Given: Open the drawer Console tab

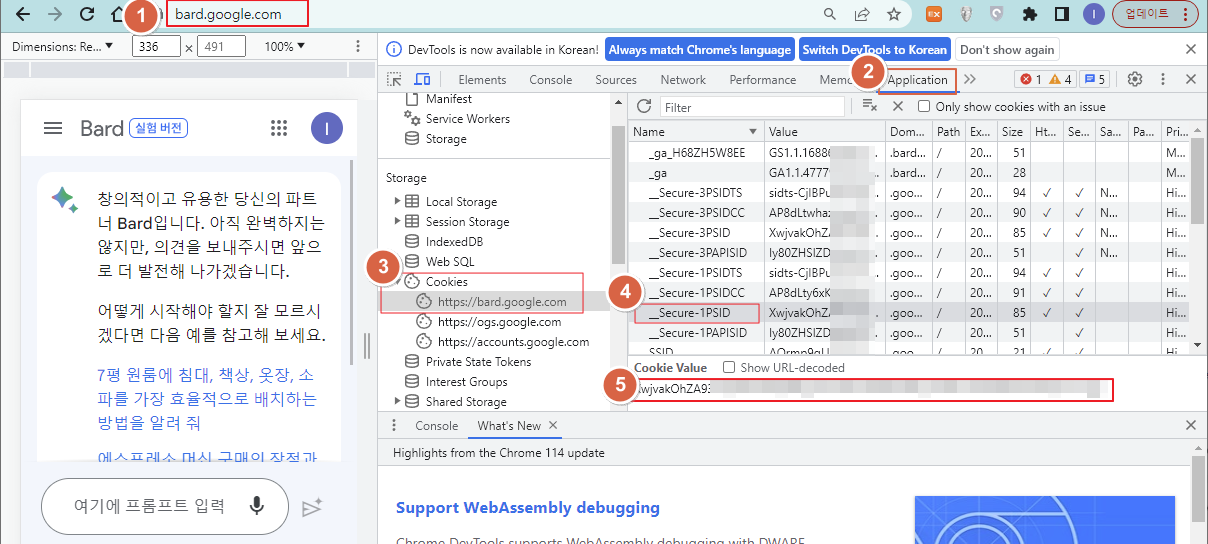Looking at the screenshot, I should pos(436,425).
